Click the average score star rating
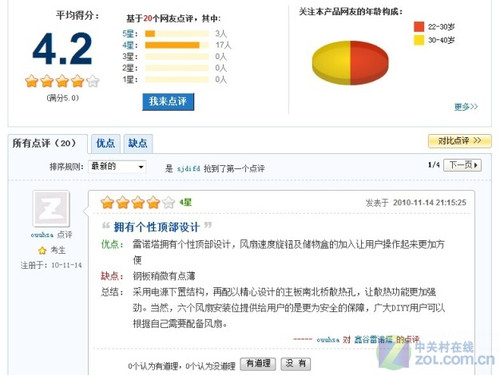This screenshot has height=375, width=500. (62, 81)
